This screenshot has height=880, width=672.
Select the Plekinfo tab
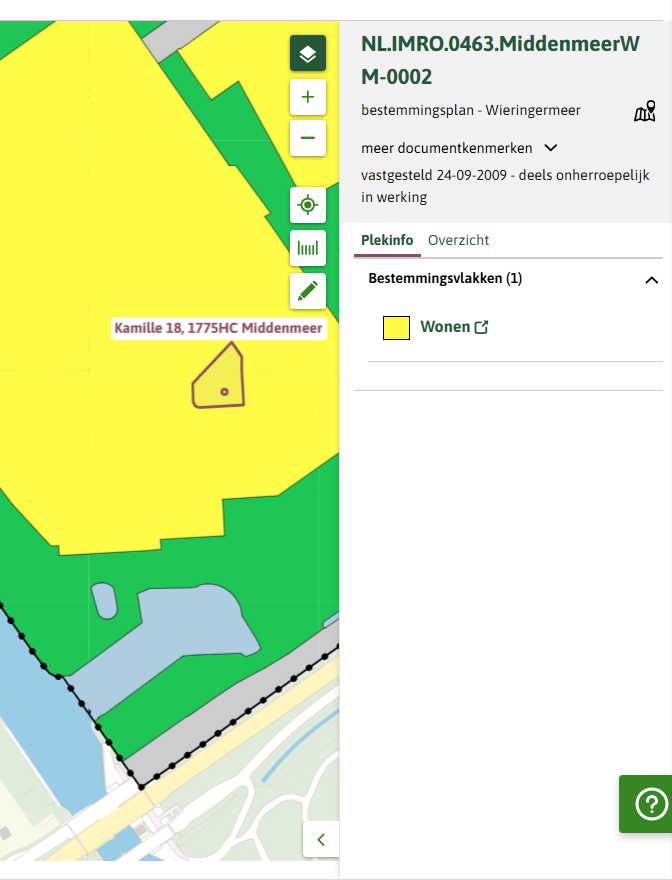[x=387, y=240]
